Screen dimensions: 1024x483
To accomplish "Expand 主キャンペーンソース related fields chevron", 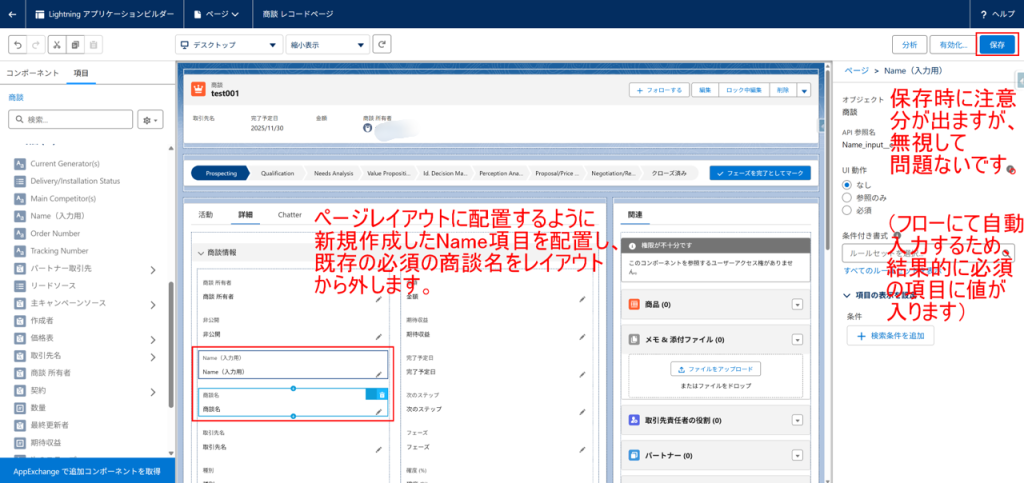I will [x=153, y=304].
